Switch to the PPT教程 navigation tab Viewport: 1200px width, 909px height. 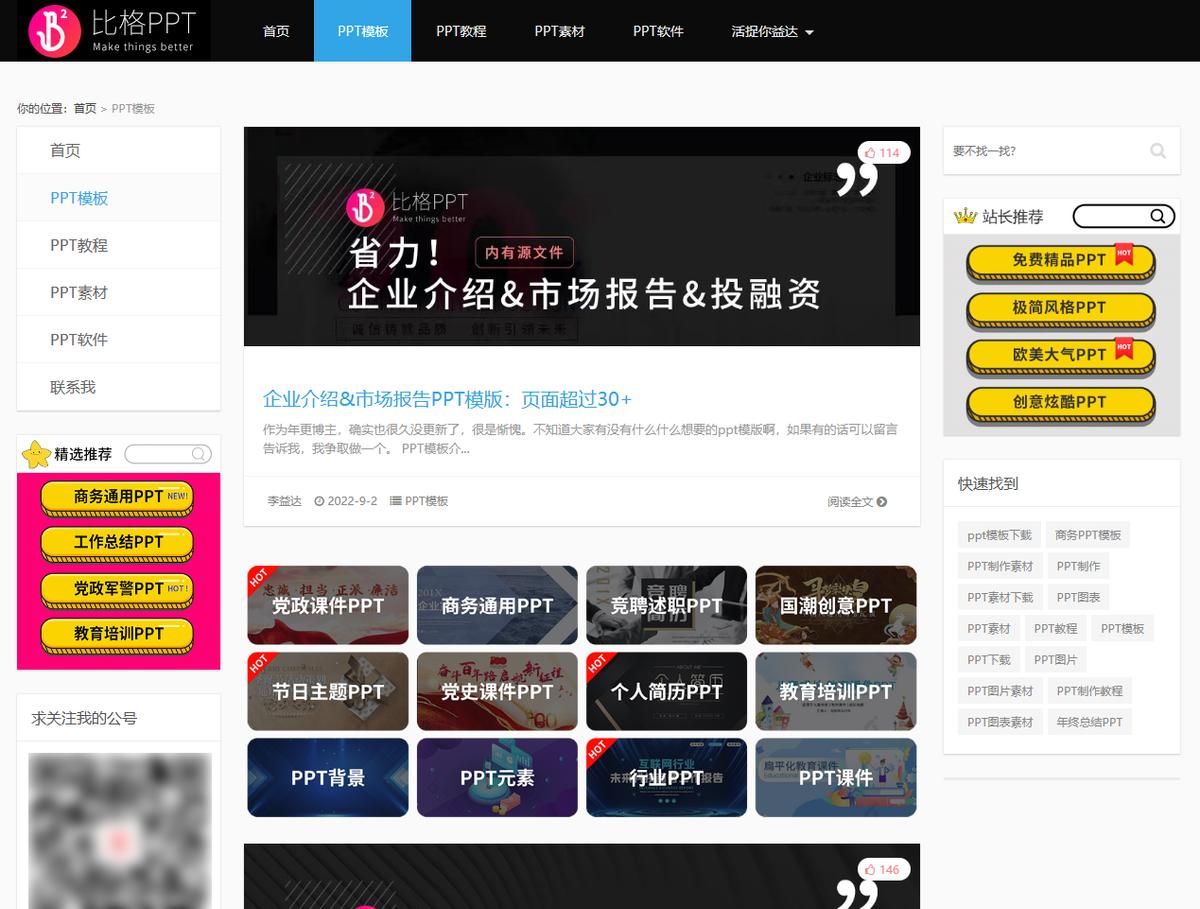[461, 31]
